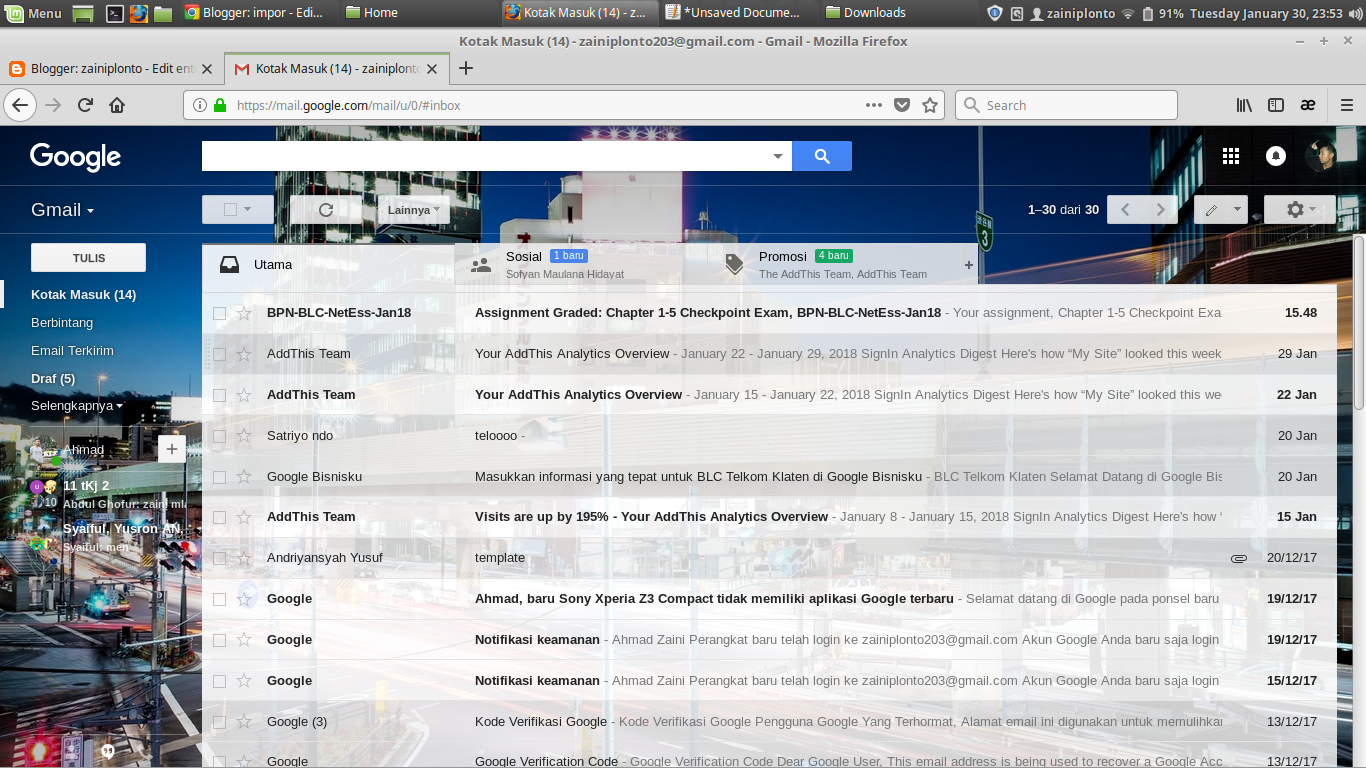Expand the Lainnya more actions dropdown
1366x768 pixels.
[413, 210]
